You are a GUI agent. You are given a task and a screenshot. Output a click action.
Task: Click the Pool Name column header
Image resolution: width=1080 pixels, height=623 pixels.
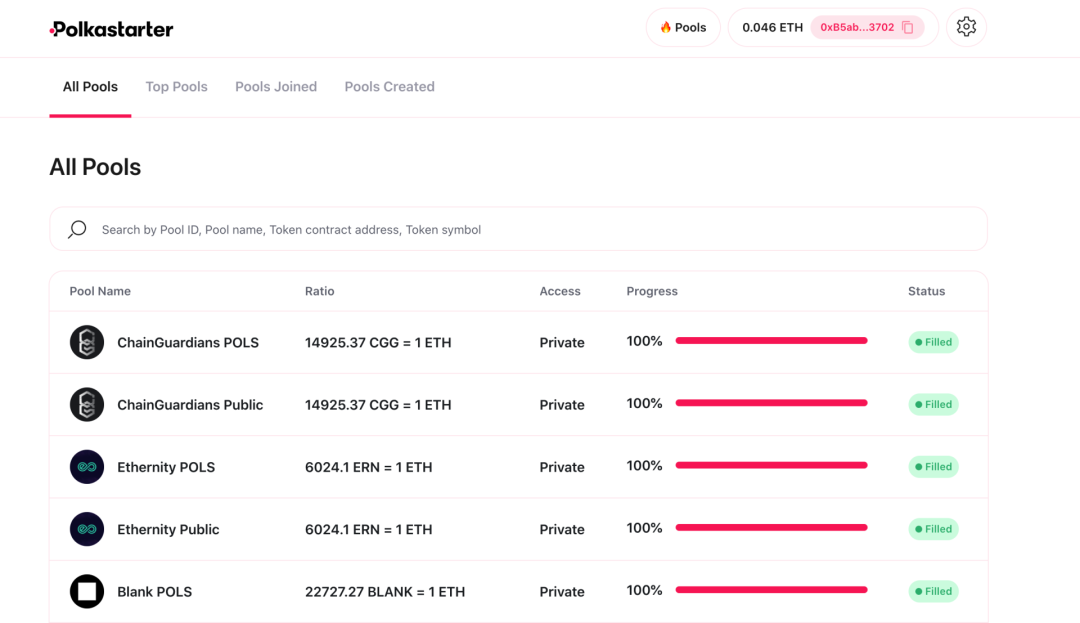point(100,291)
